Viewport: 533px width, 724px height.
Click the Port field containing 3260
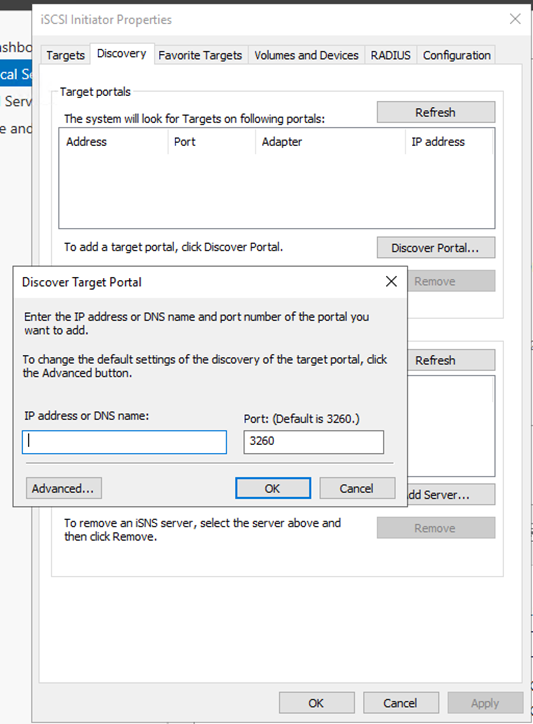[x=314, y=442]
